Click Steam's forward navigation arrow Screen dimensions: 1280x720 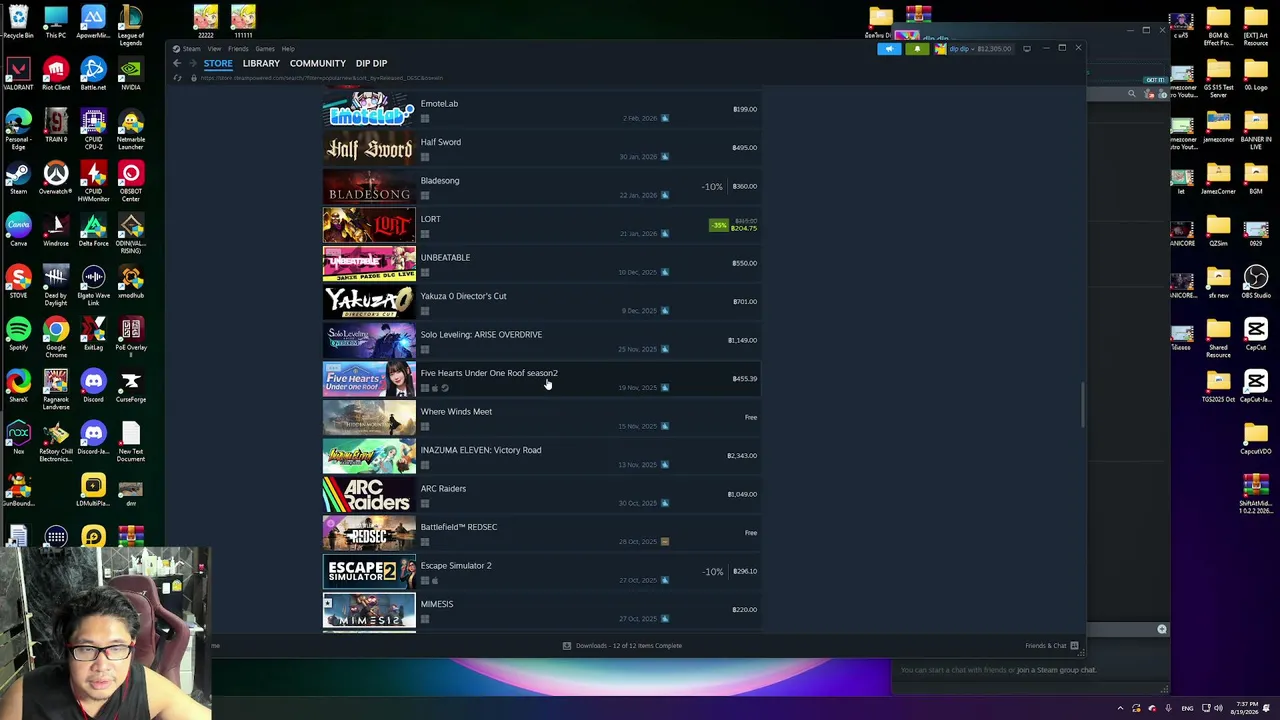(x=193, y=63)
